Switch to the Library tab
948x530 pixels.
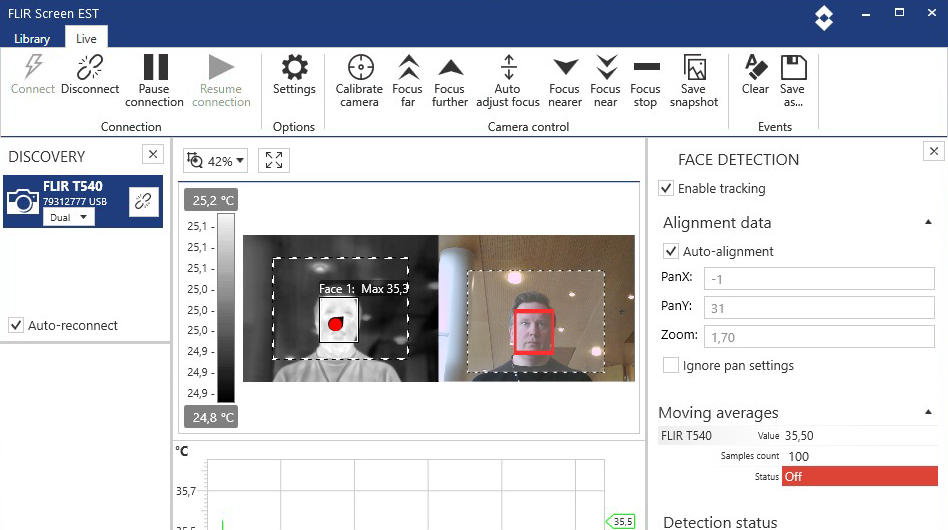coord(32,38)
